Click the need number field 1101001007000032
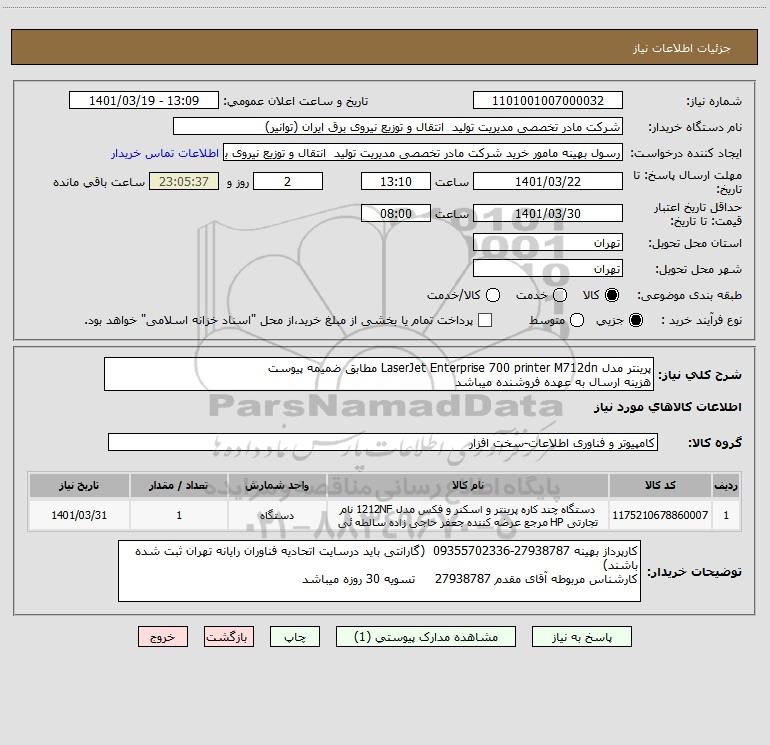 click(548, 101)
